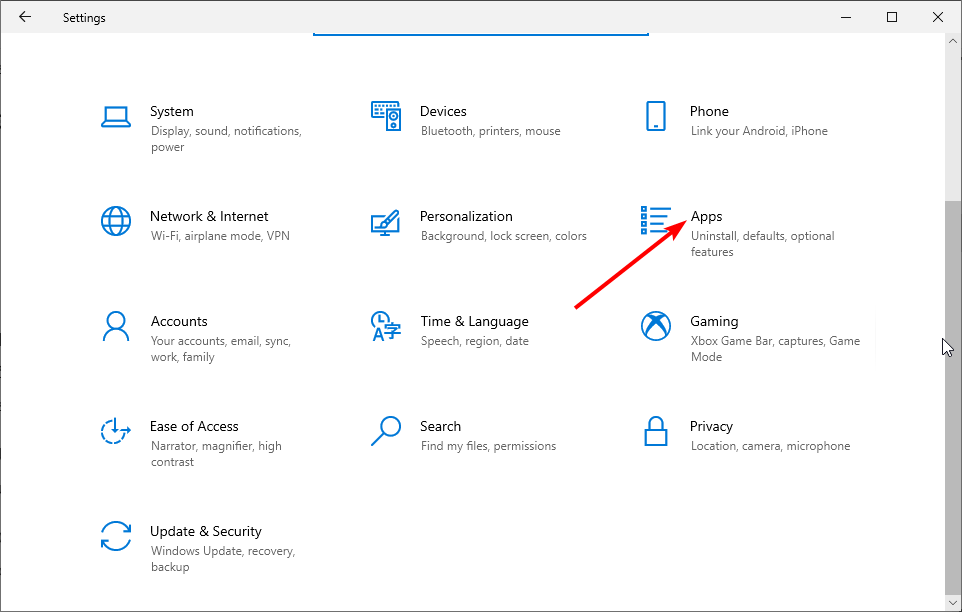This screenshot has width=962, height=612.
Task: Click the Search magnifying glass icon
Action: (x=386, y=431)
